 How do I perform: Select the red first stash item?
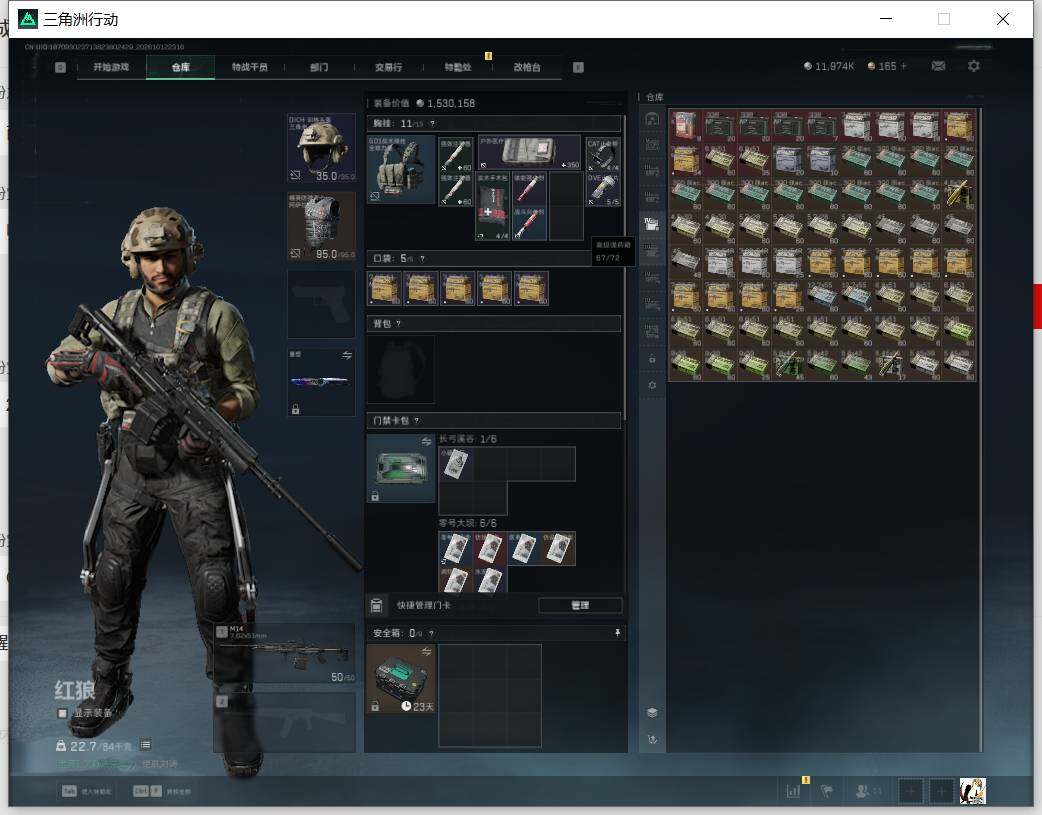(685, 126)
